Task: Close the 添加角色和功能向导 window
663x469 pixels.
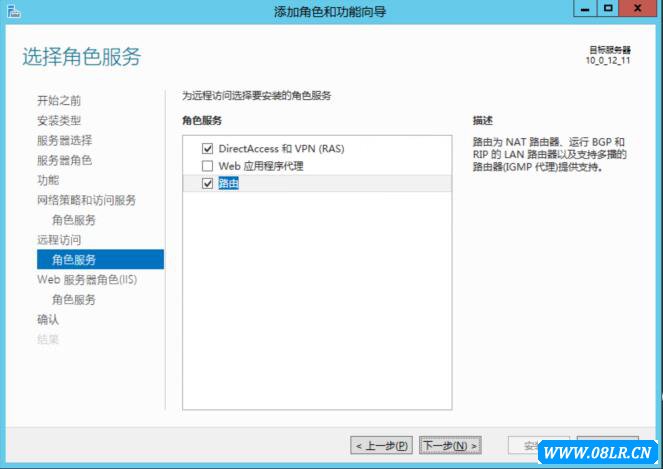Action: pos(638,8)
